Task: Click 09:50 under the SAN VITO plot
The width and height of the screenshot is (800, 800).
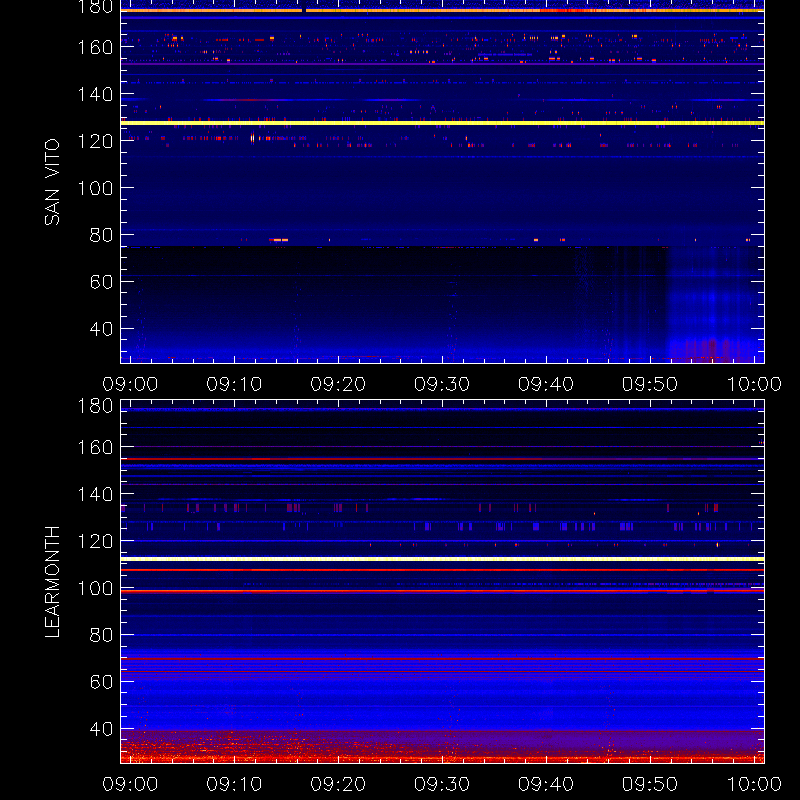Action: [x=649, y=384]
